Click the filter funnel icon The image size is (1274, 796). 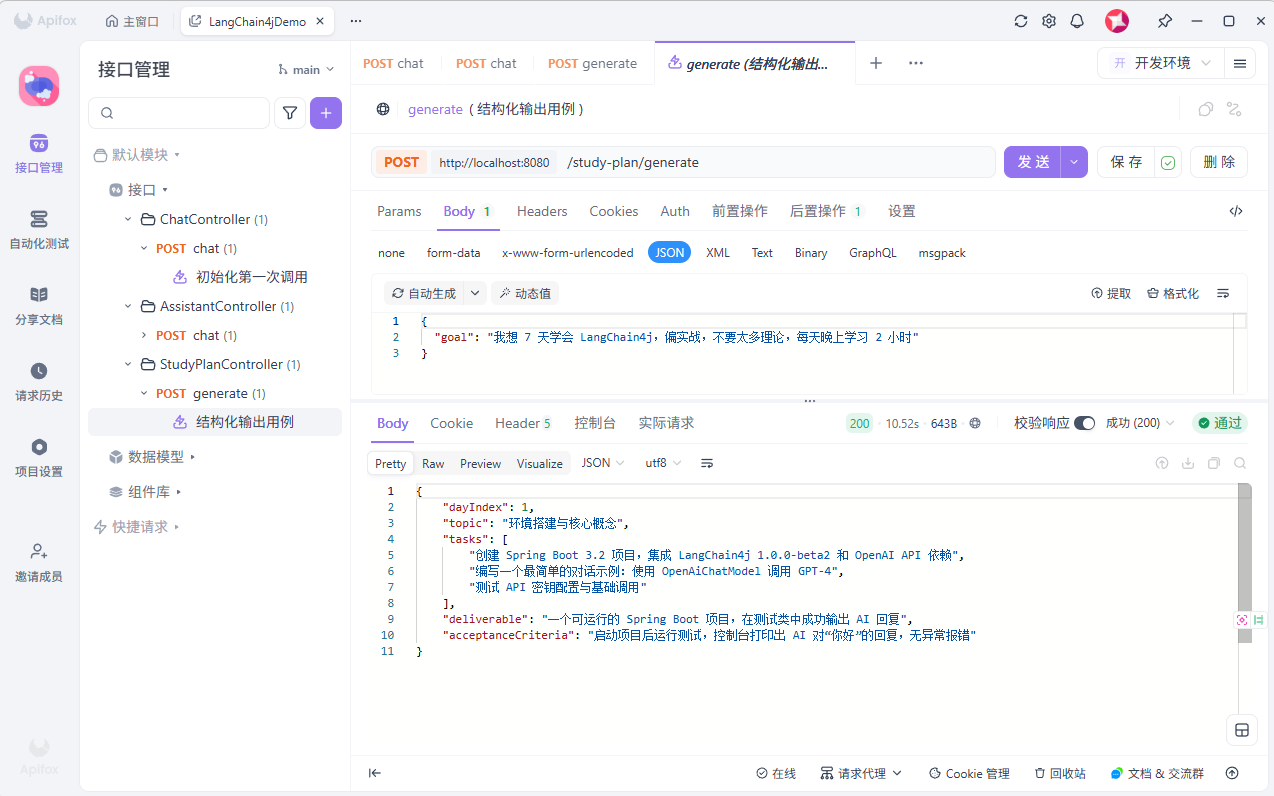pyautogui.click(x=290, y=113)
